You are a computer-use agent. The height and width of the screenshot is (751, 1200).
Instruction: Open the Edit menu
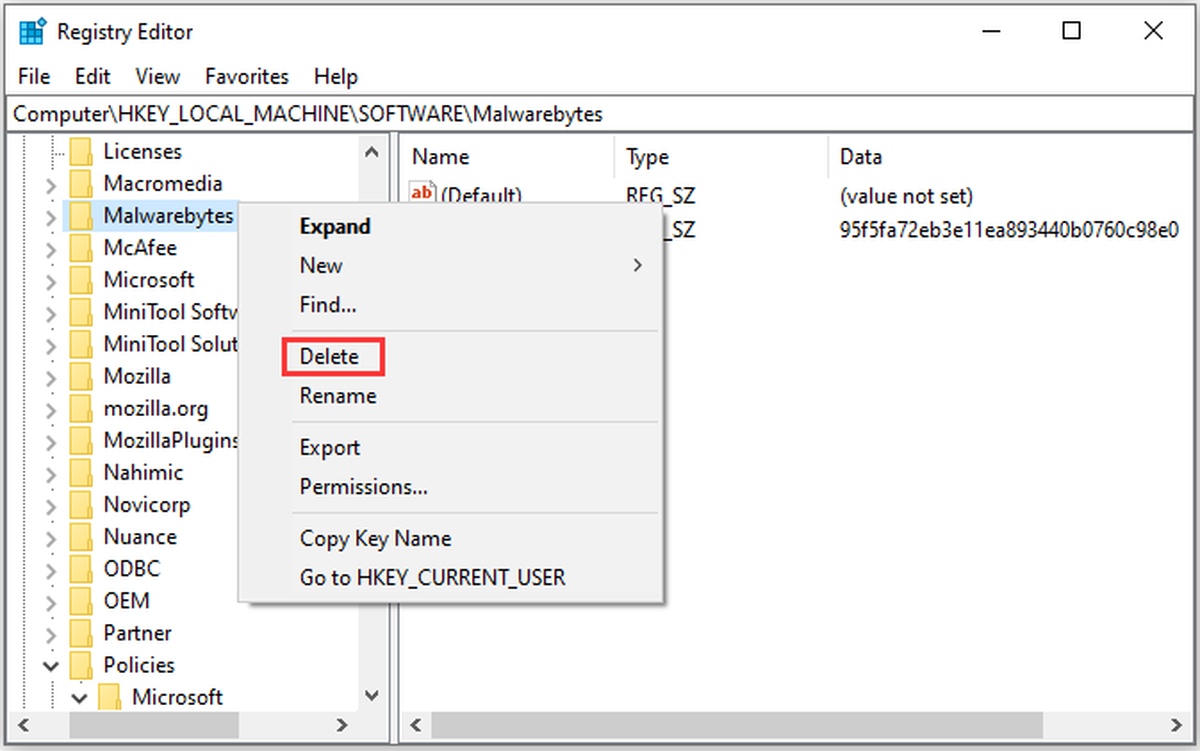(x=93, y=76)
